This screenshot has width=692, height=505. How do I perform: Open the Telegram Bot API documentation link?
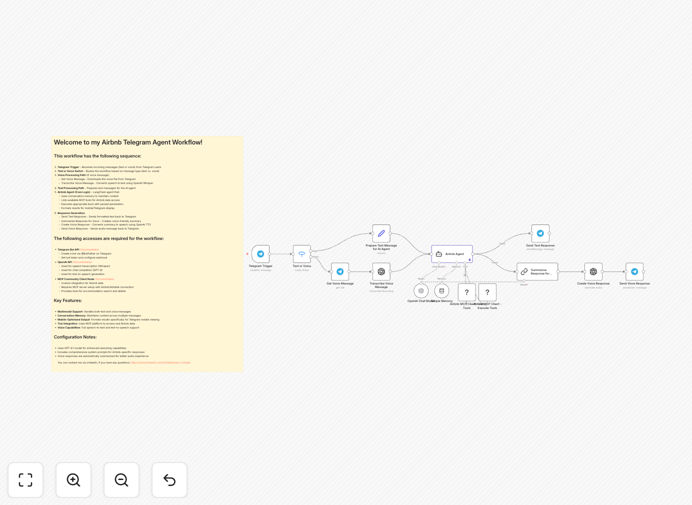pos(90,250)
